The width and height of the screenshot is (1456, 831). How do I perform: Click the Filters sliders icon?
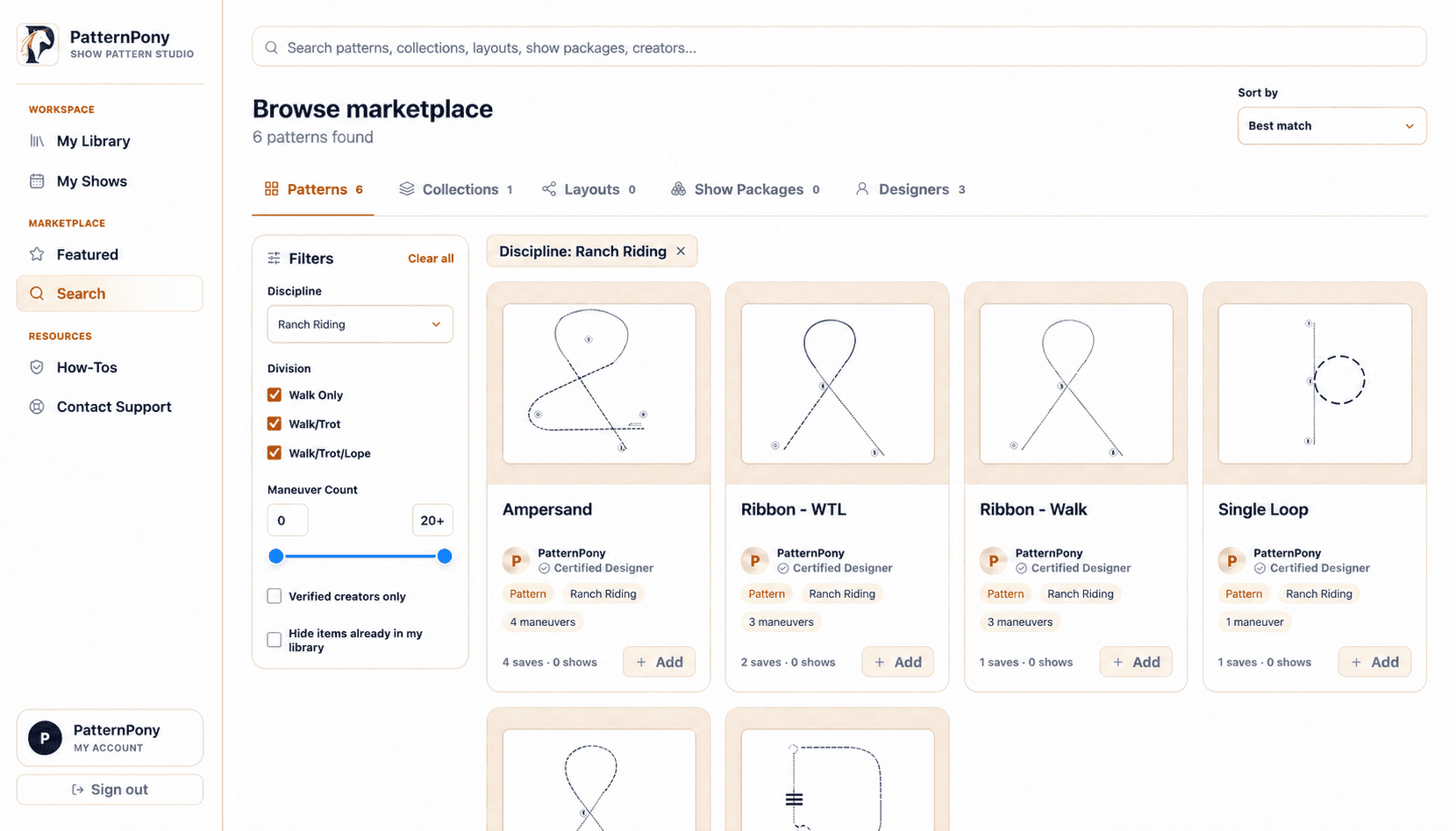click(x=275, y=259)
